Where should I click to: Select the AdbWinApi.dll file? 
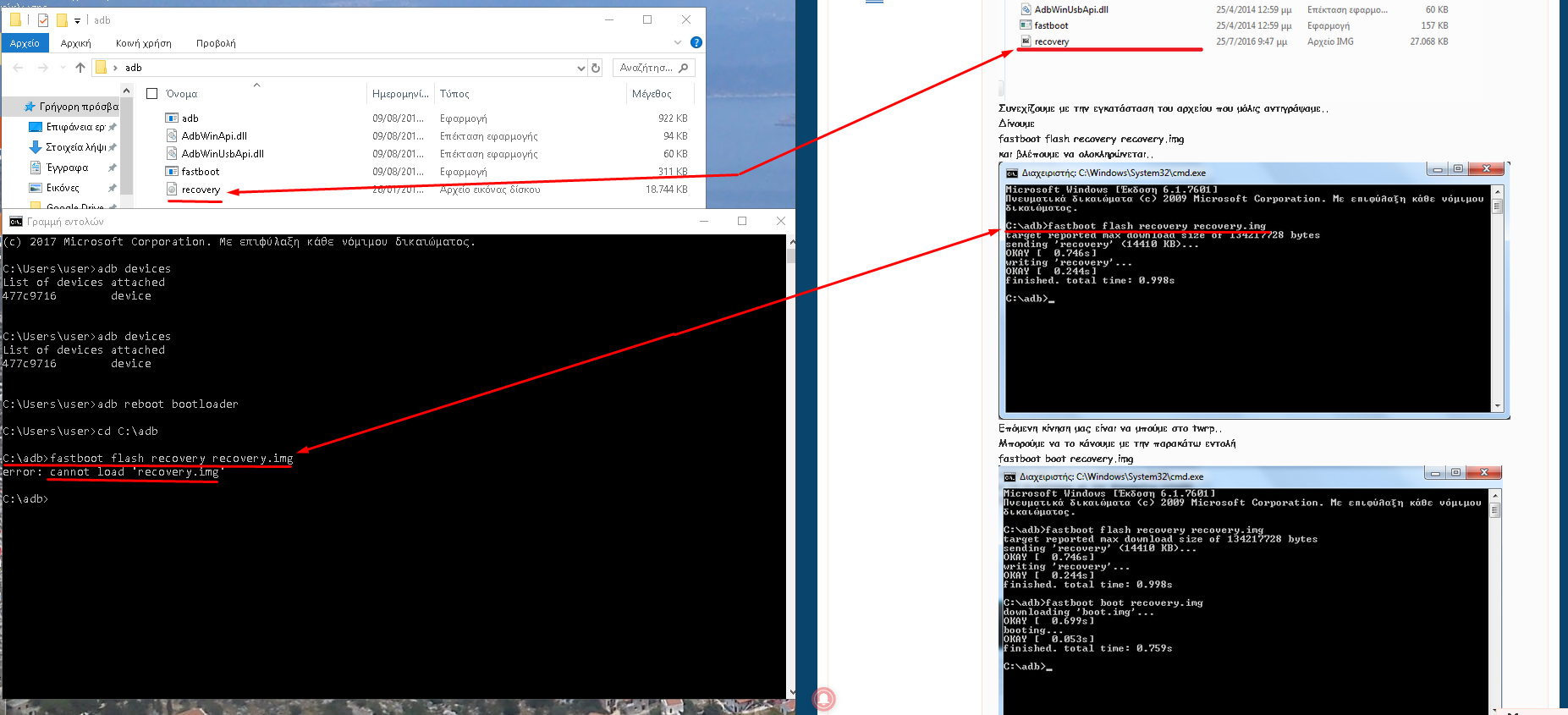[214, 136]
